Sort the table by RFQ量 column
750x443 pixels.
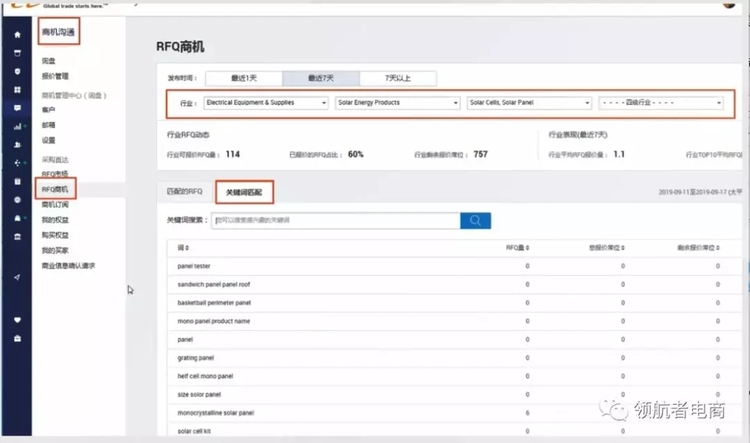[517, 248]
